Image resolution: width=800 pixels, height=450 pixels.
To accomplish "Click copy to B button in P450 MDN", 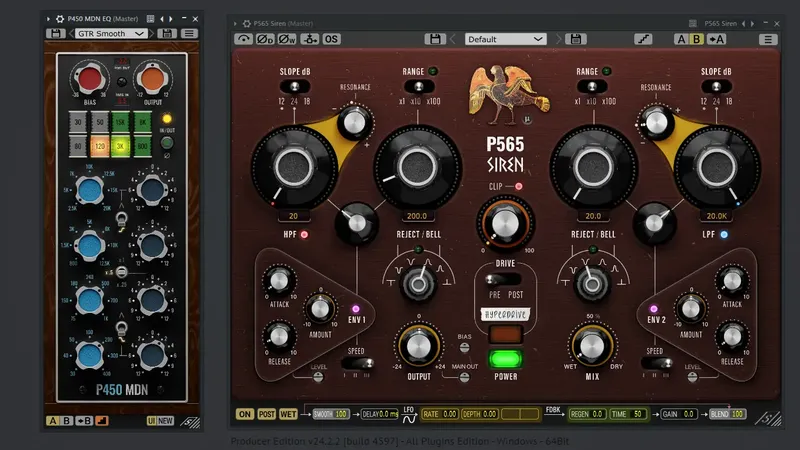I will [x=84, y=421].
